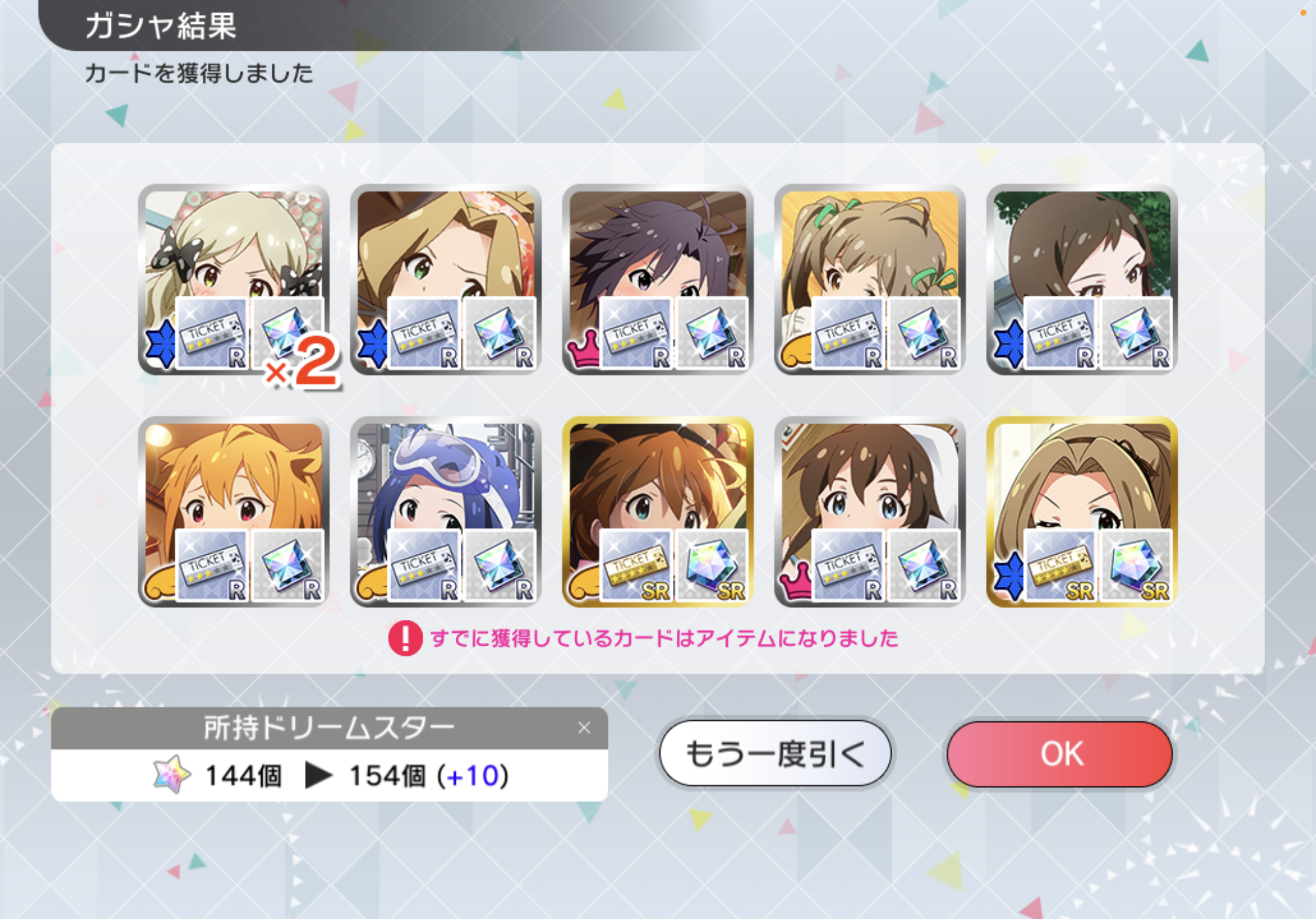1316x919 pixels.
Task: Tap the OK button
Action: pos(1059,753)
